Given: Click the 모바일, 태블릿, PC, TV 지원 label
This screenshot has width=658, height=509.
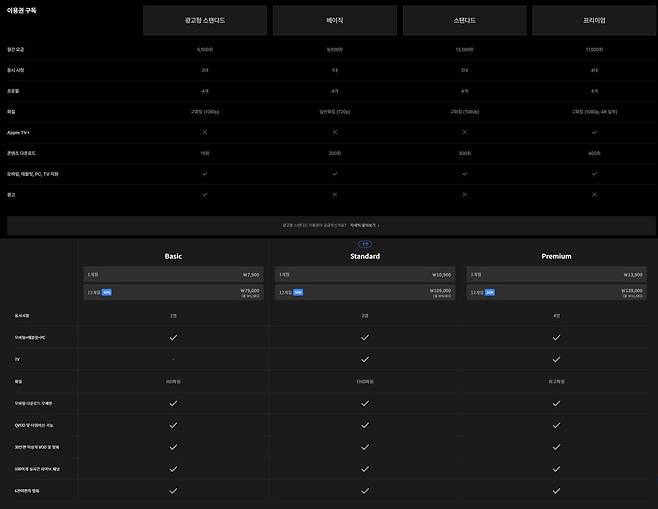Looking at the screenshot, I should [32, 174].
